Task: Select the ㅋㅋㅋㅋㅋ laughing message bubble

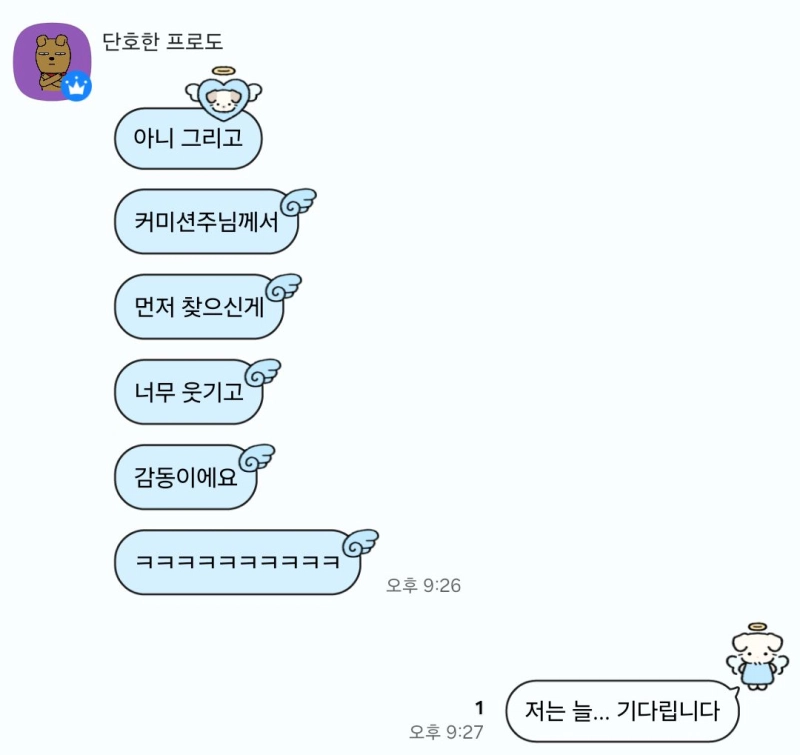Action: point(237,562)
